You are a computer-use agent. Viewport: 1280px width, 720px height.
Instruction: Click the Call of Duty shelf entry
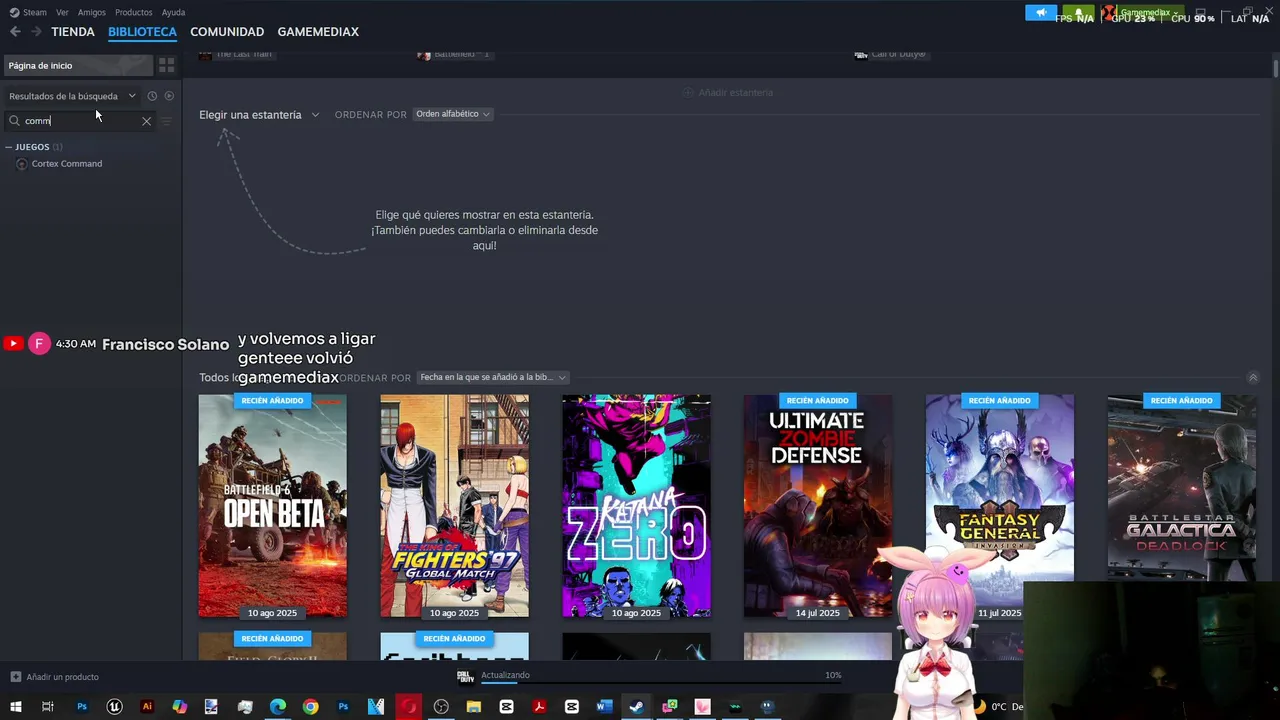tap(891, 54)
